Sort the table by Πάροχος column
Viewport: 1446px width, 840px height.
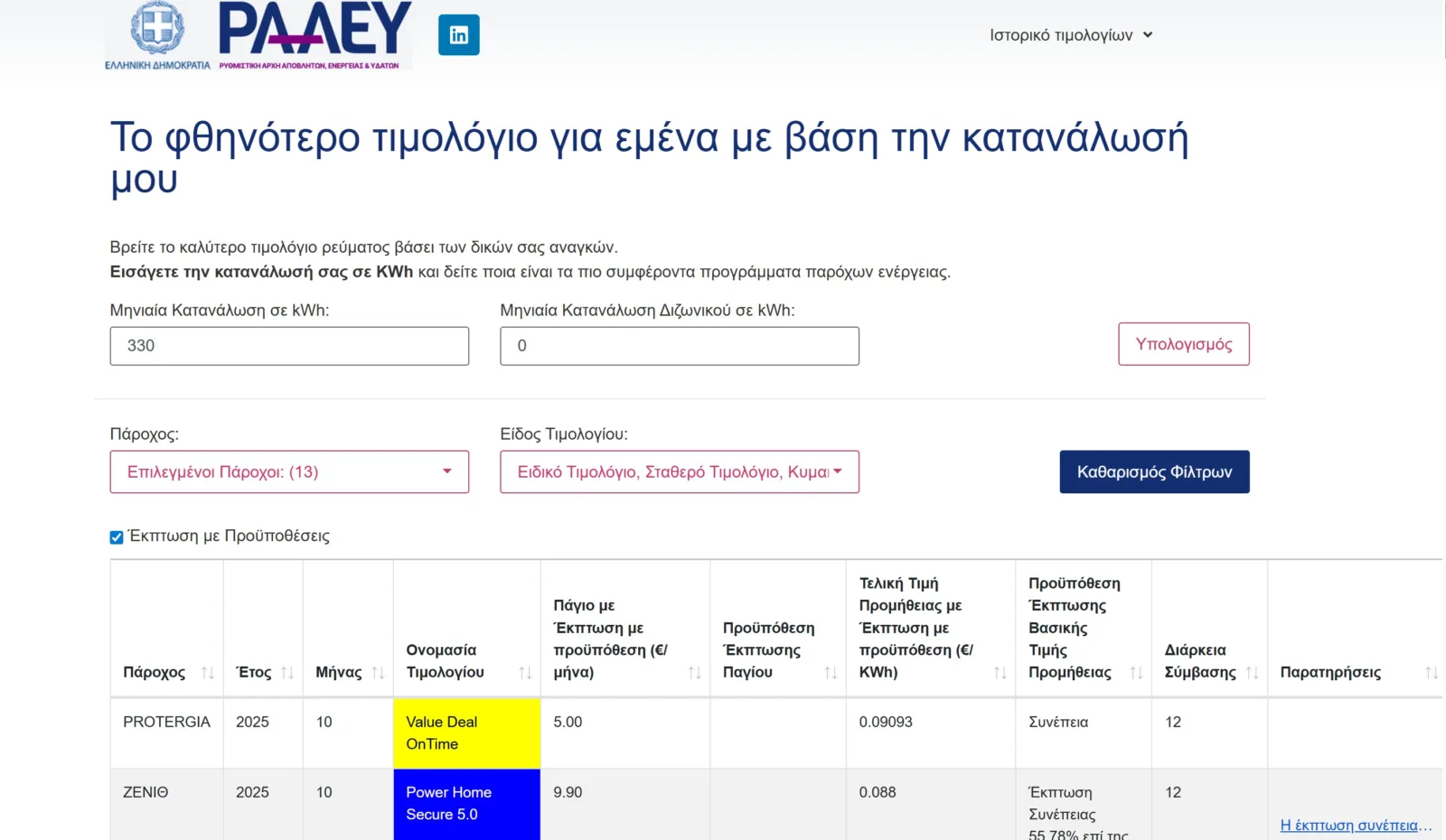[x=210, y=672]
